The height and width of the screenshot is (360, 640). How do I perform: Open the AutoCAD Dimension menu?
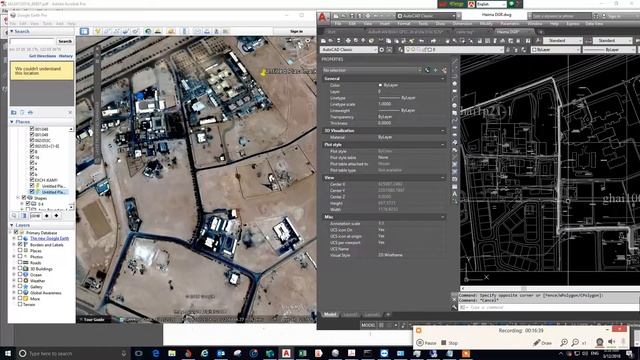(x=462, y=24)
